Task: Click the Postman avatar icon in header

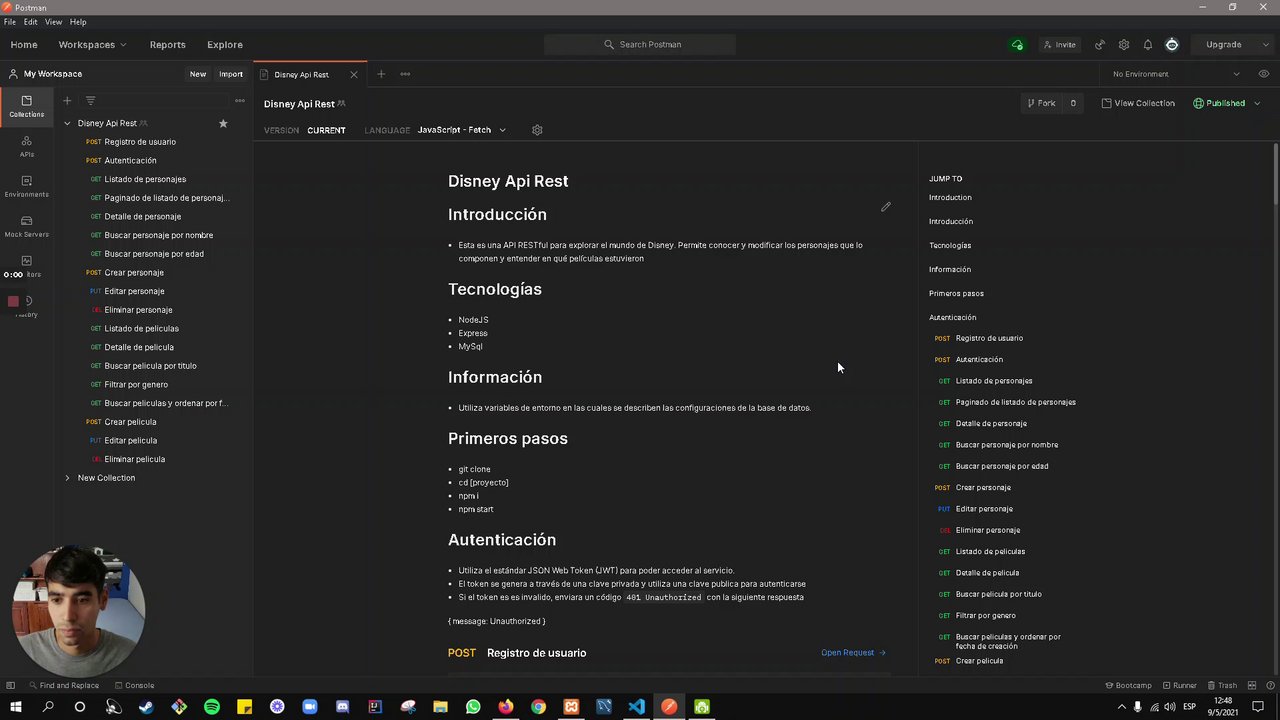Action: (x=1172, y=45)
